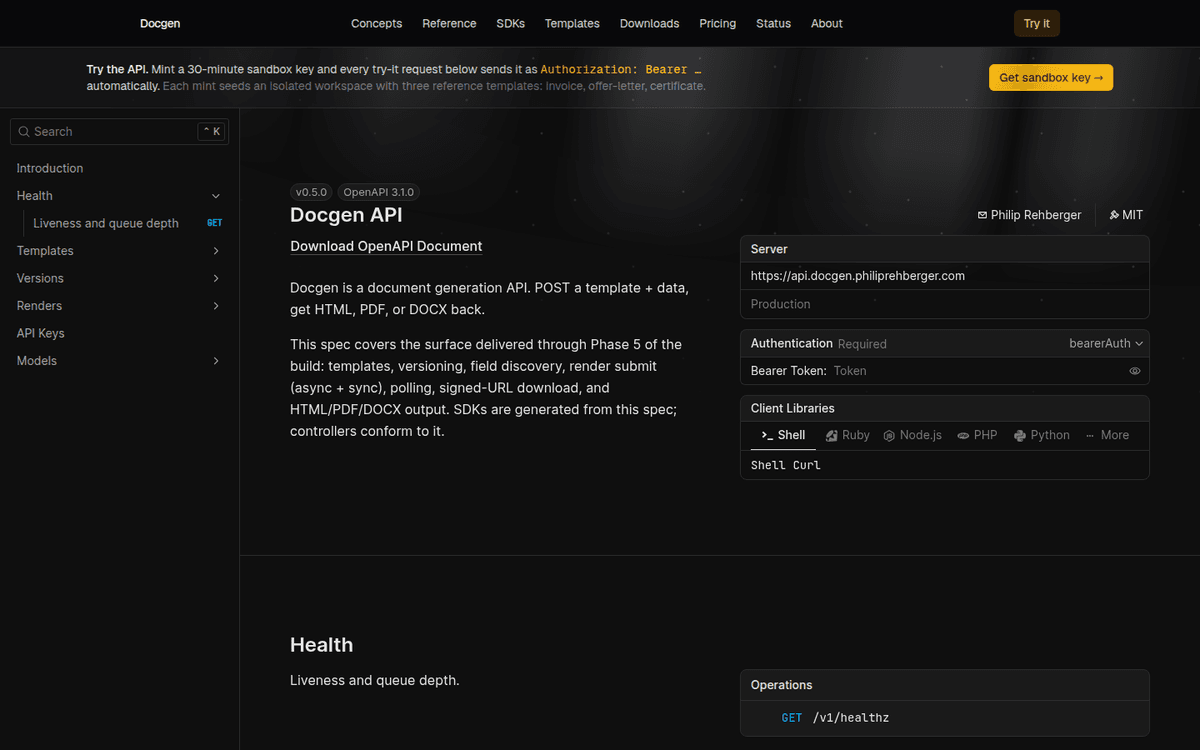Open the Pricing nav item
This screenshot has height=750, width=1200.
click(x=718, y=23)
